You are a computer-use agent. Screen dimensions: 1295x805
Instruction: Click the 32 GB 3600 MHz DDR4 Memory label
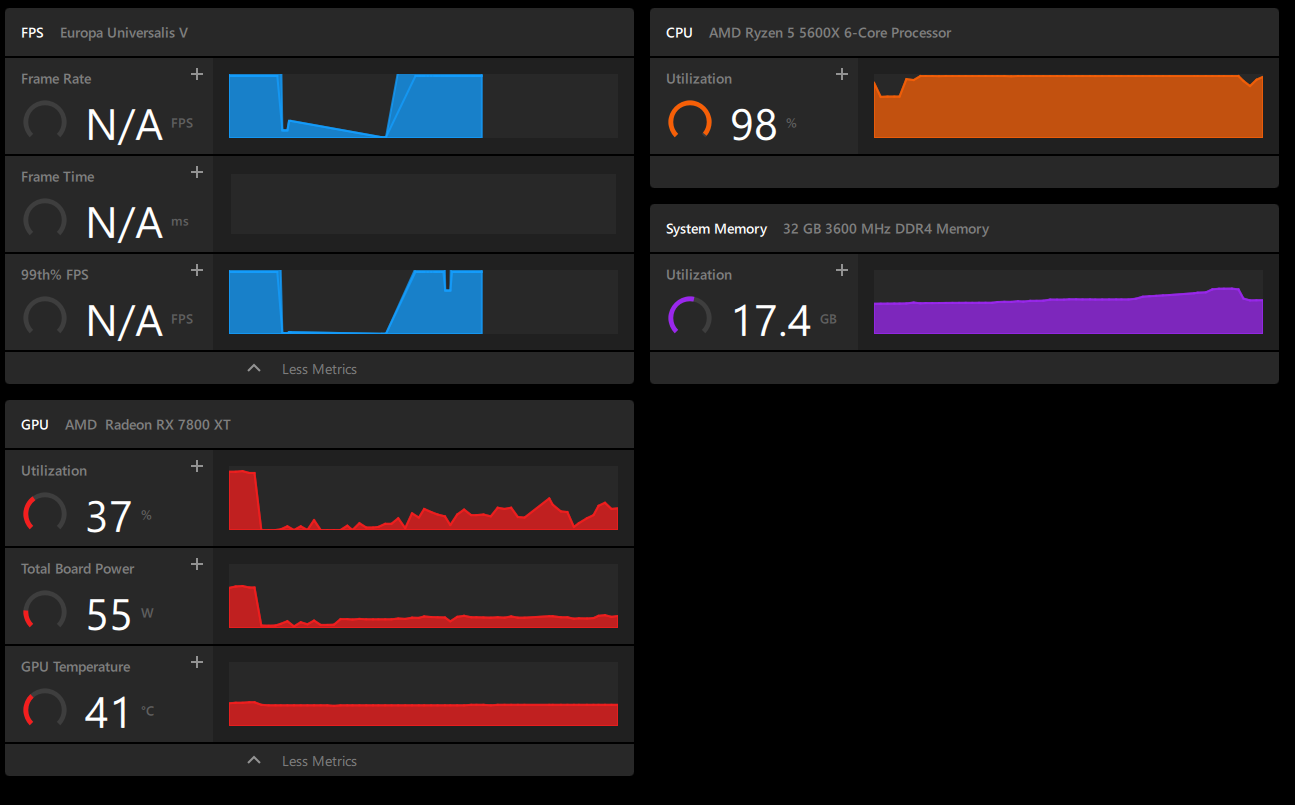click(886, 229)
